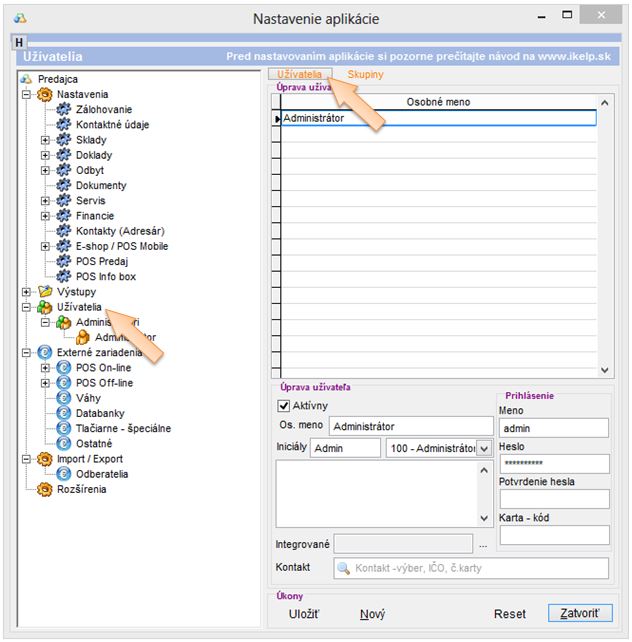Image resolution: width=632 pixels, height=642 pixels.
Task: Switch to the Skupiny tab
Action: pos(364,75)
